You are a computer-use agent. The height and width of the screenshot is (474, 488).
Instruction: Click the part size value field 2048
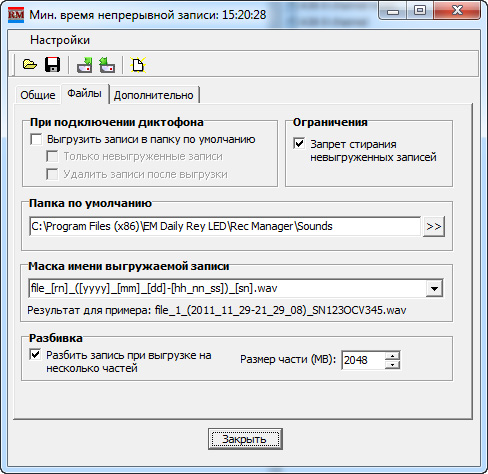click(363, 360)
